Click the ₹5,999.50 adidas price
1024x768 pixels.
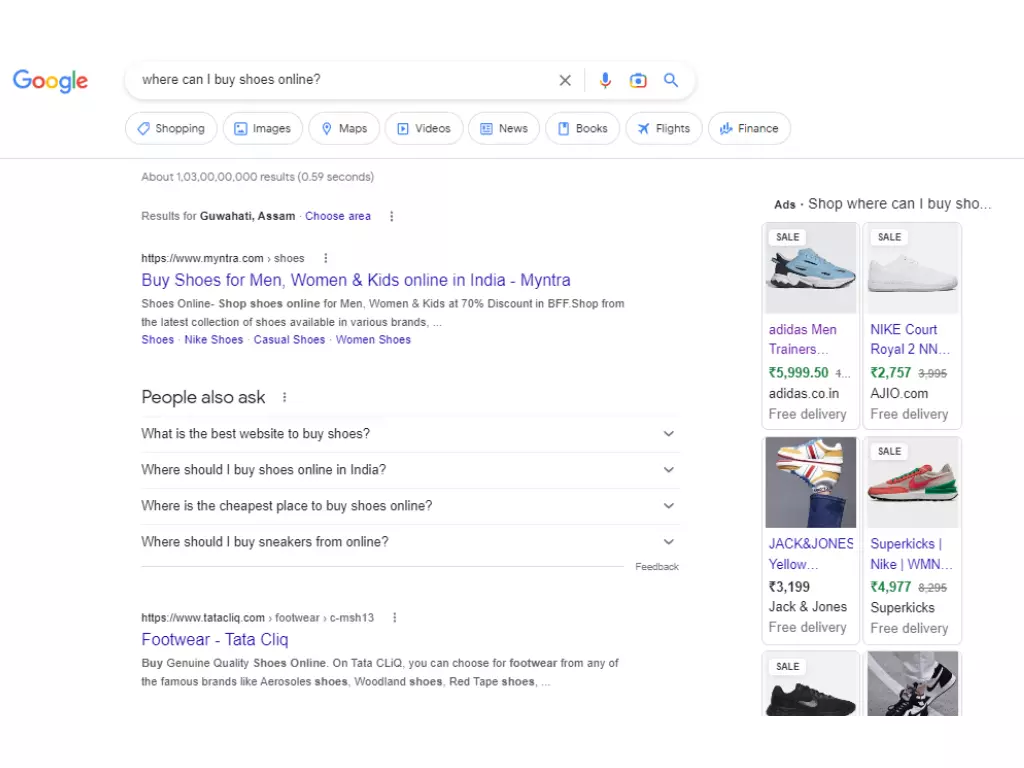point(798,373)
